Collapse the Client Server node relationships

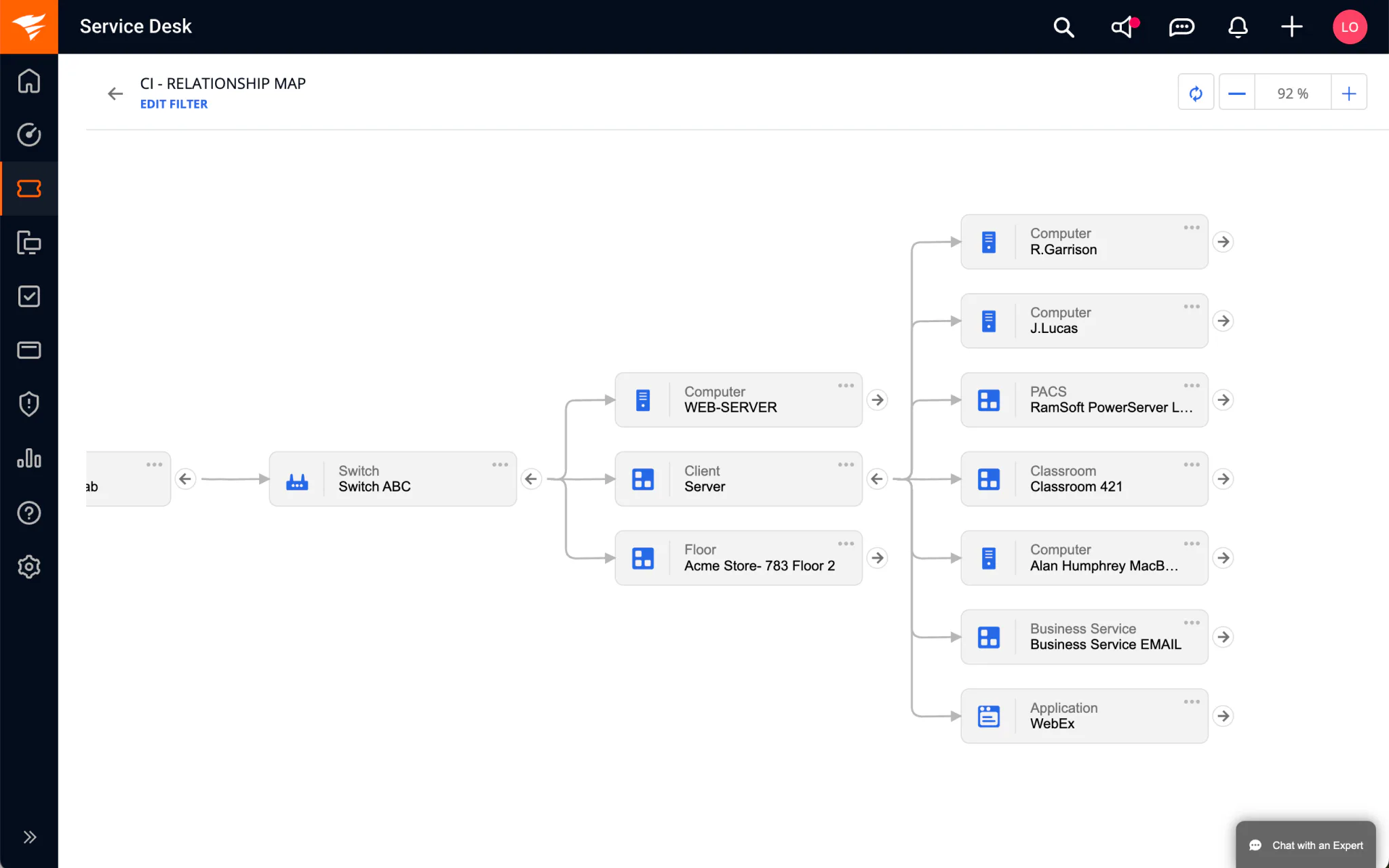pyautogui.click(x=878, y=479)
